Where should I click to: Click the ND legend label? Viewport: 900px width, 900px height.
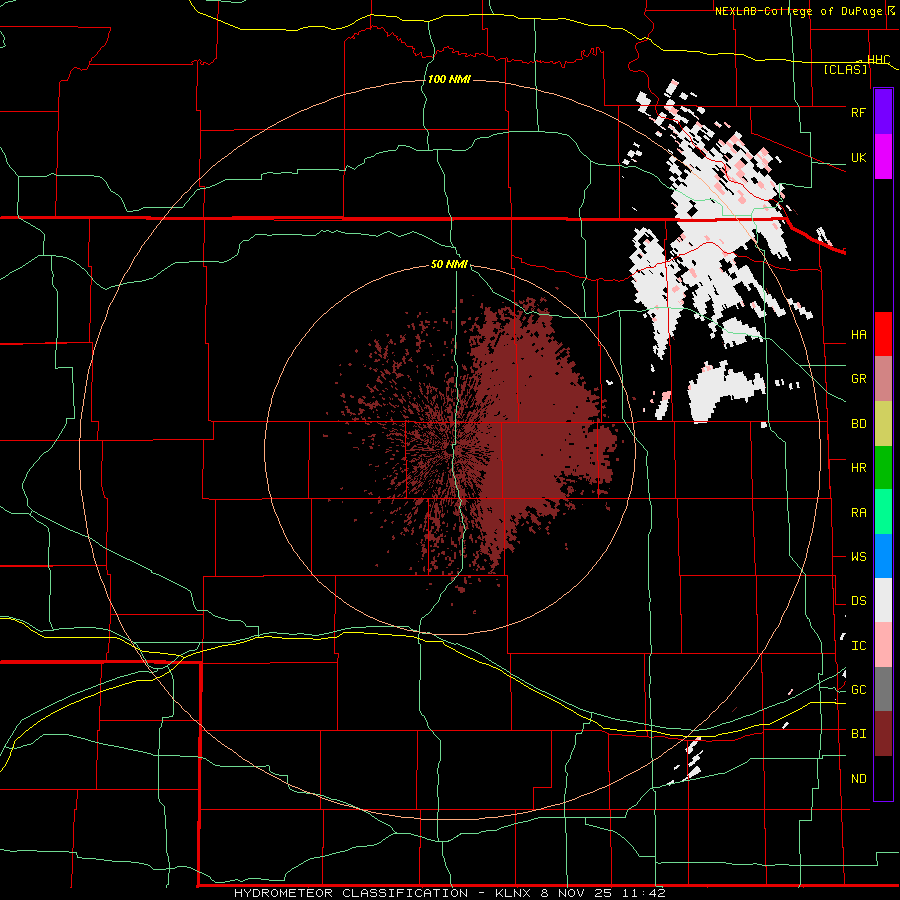858,779
